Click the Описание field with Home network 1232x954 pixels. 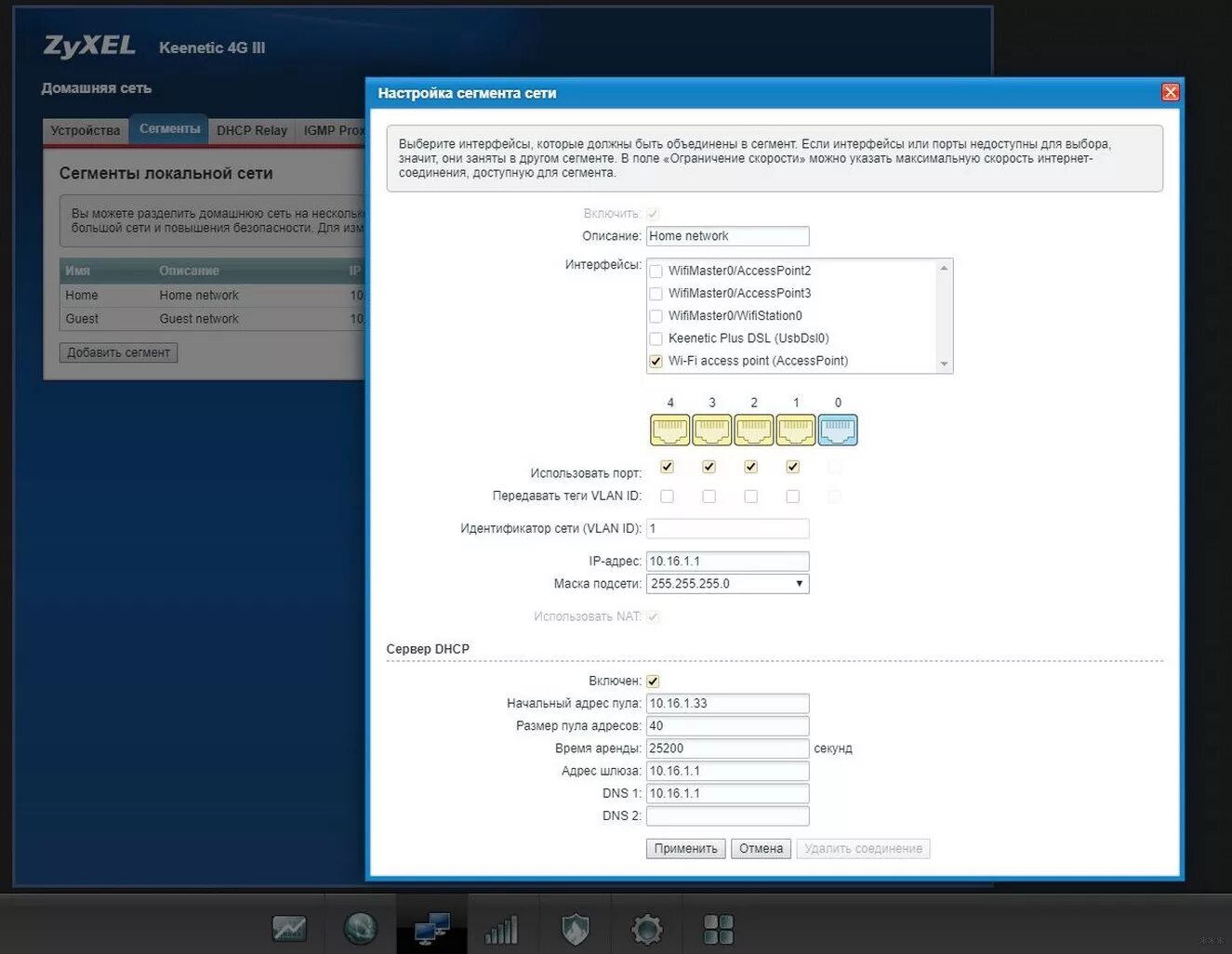coord(727,236)
